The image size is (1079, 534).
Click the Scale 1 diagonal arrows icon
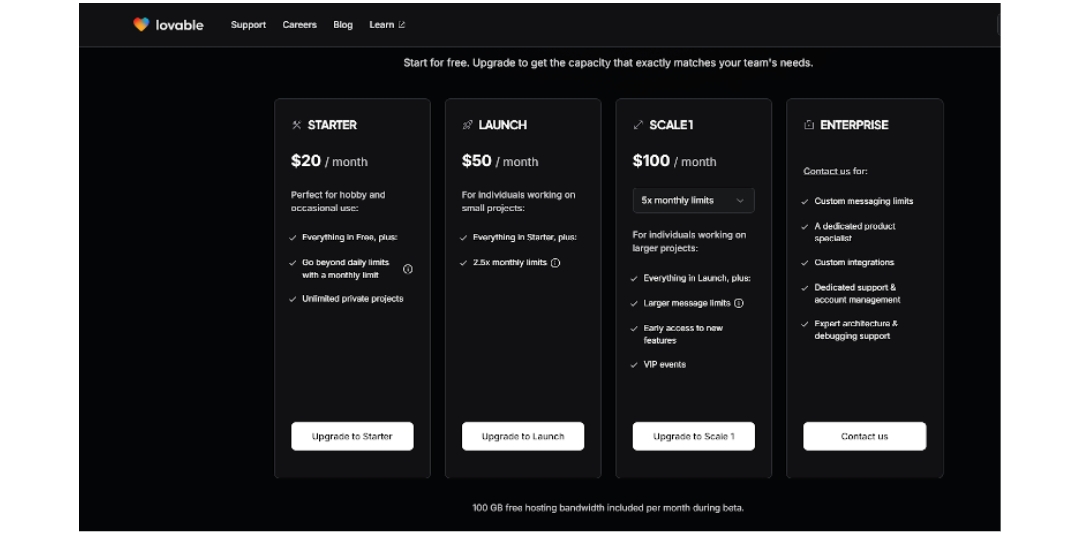point(638,125)
